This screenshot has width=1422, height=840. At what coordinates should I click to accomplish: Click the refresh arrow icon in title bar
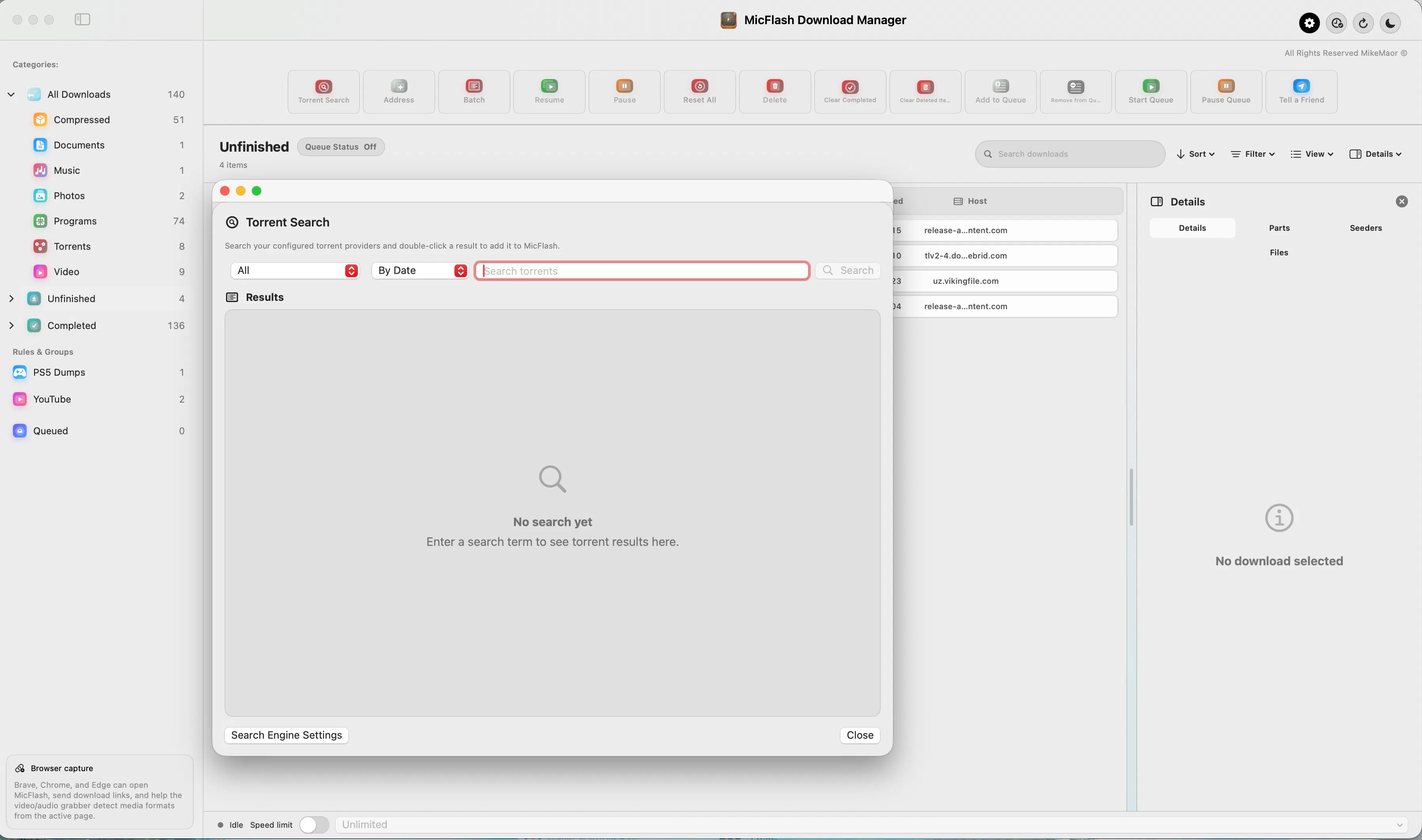(x=1363, y=23)
